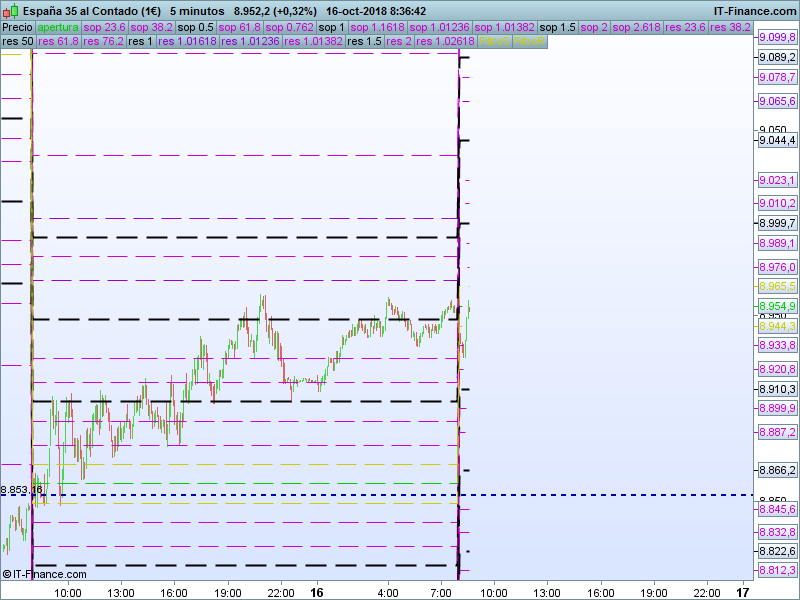The height and width of the screenshot is (600, 800).
Task: Select the sop 1.5 legend label
Action: (557, 27)
